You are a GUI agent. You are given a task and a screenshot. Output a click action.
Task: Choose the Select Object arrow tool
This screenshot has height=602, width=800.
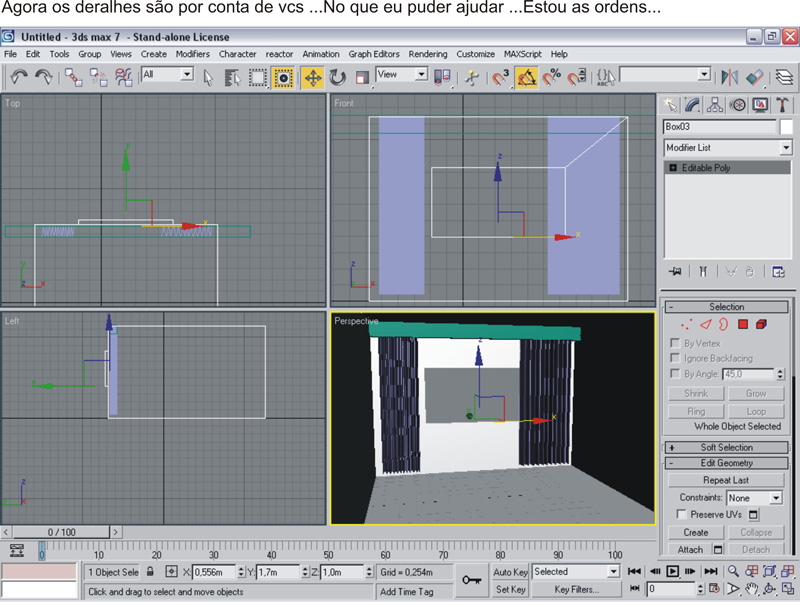(x=208, y=78)
